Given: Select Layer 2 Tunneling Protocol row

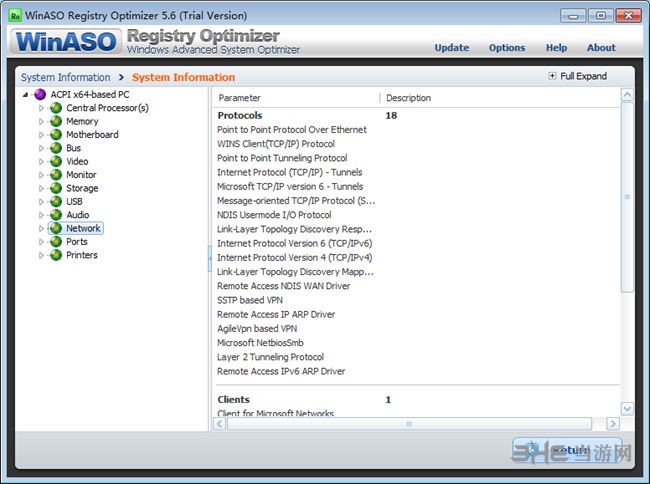Looking at the screenshot, I should point(417,357).
